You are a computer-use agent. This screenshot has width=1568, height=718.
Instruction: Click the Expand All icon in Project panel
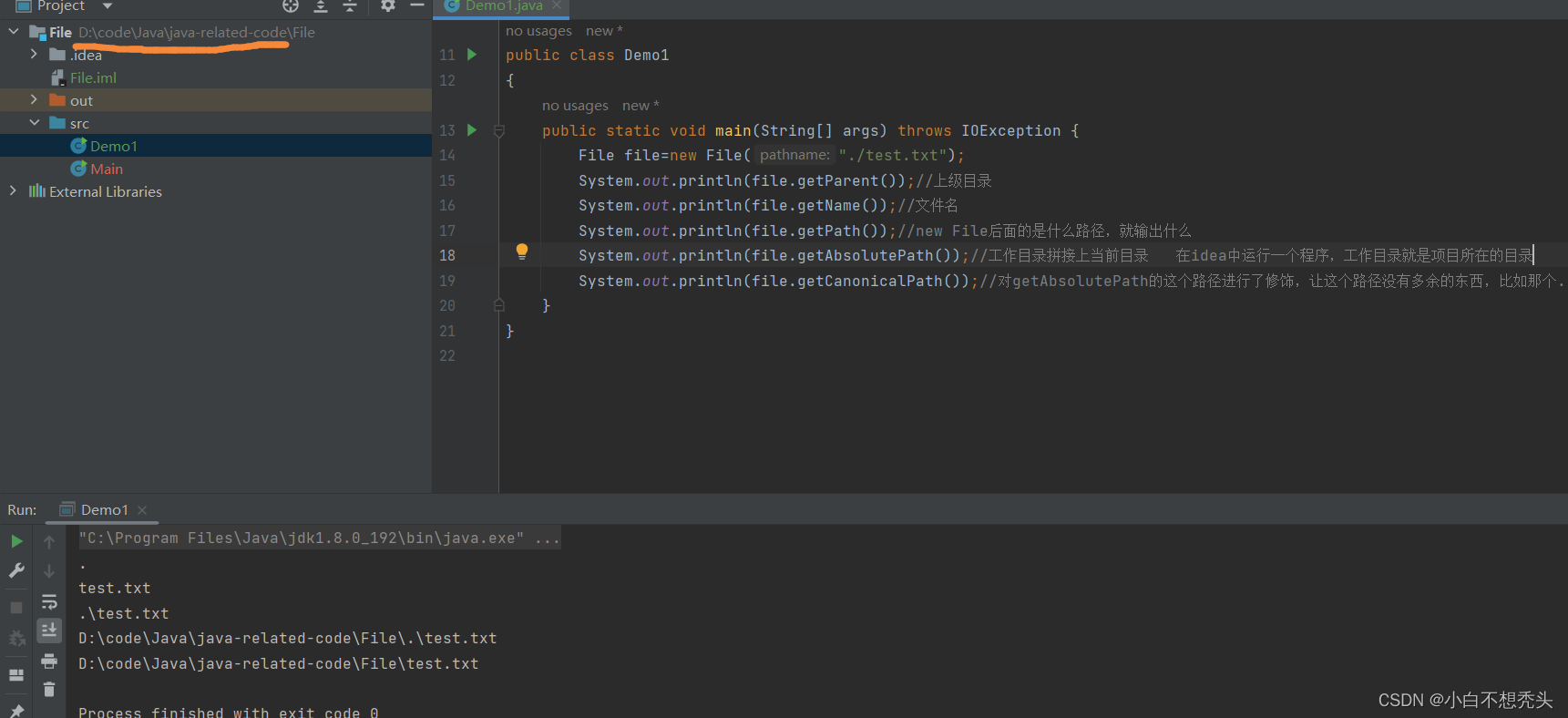(x=321, y=5)
